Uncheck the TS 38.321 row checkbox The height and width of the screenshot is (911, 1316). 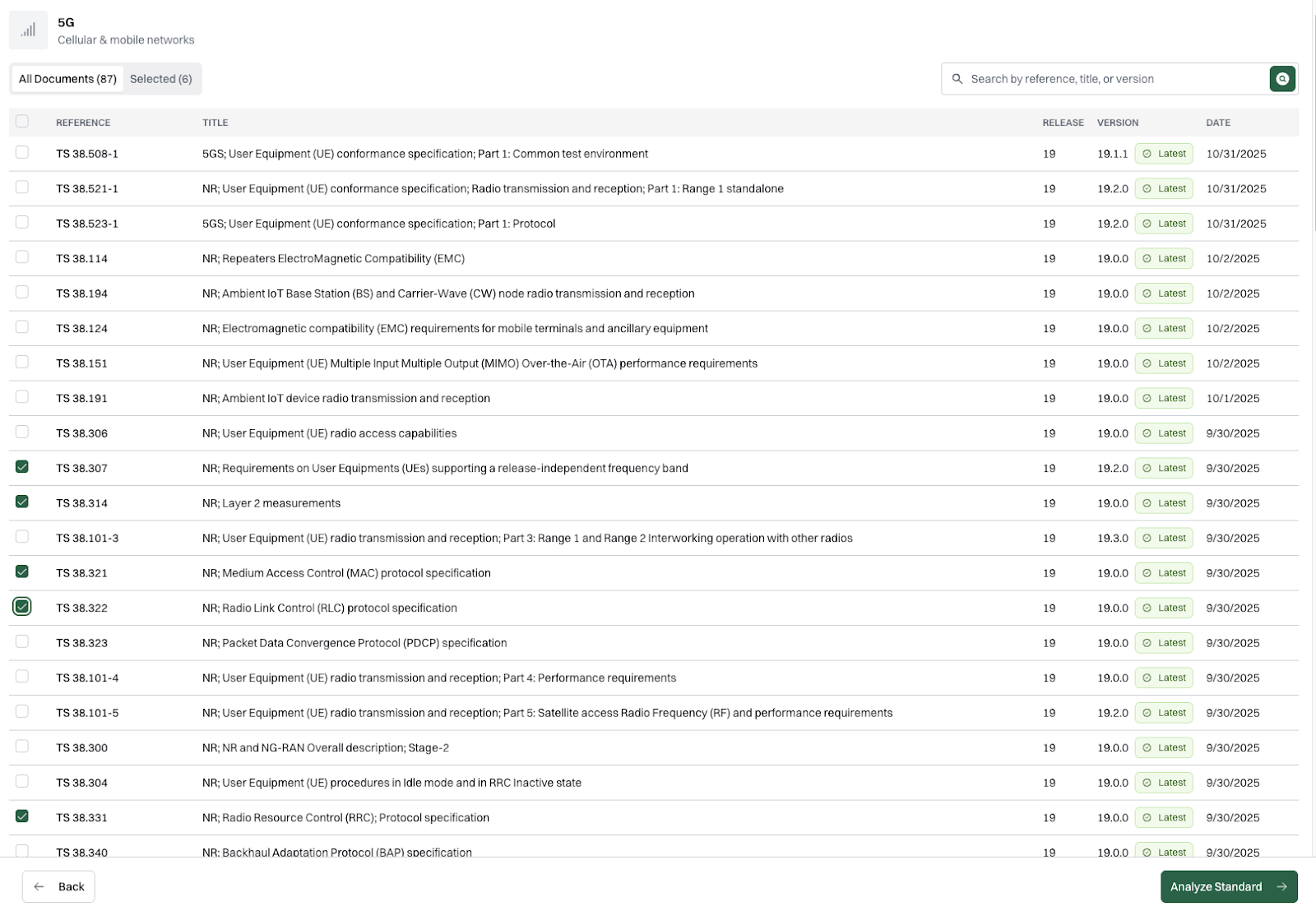point(22,571)
